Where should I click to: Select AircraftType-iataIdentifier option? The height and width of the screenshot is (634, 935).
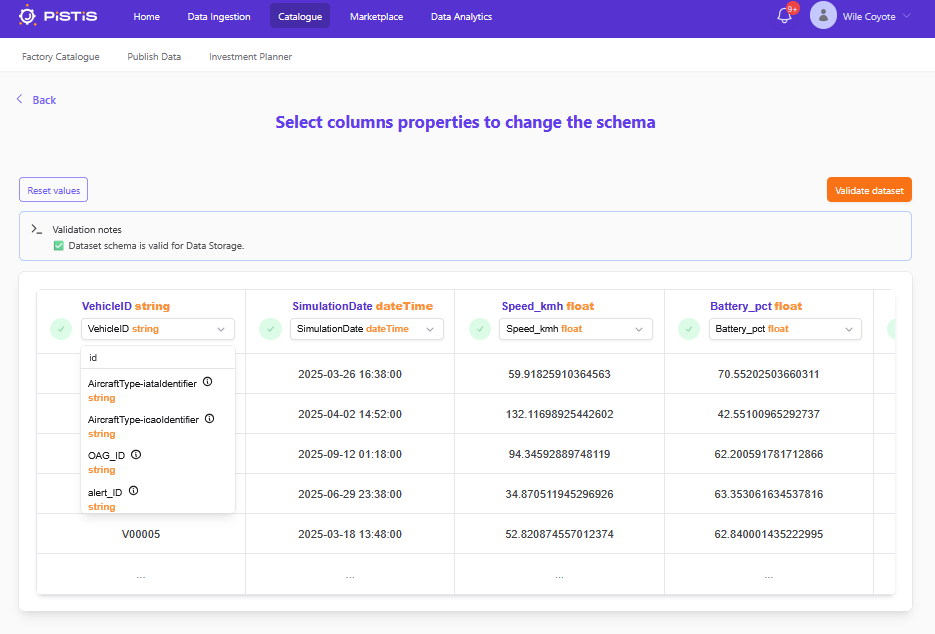pos(158,389)
